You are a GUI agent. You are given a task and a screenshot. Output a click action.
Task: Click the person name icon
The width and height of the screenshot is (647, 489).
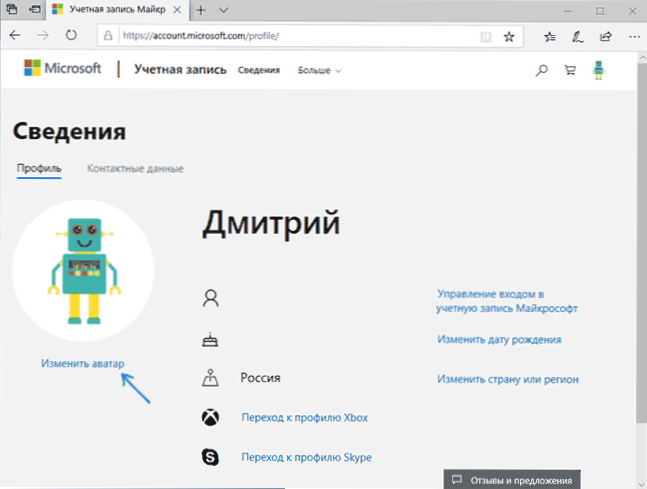pyautogui.click(x=210, y=298)
